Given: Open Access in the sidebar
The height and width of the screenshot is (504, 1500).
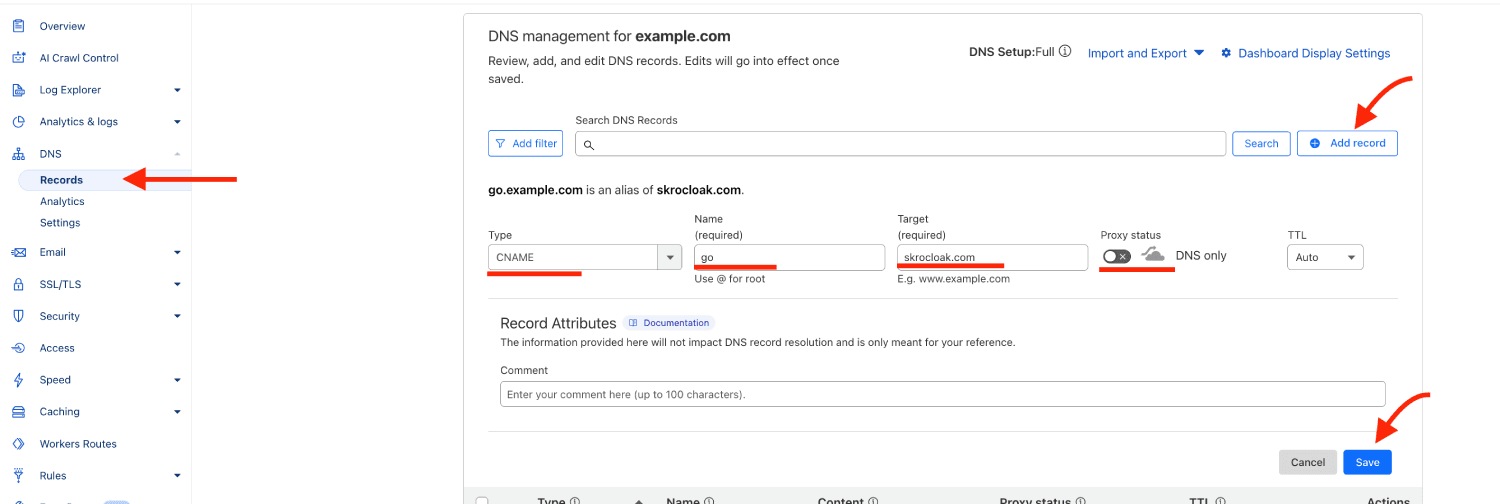Looking at the screenshot, I should click(x=57, y=348).
